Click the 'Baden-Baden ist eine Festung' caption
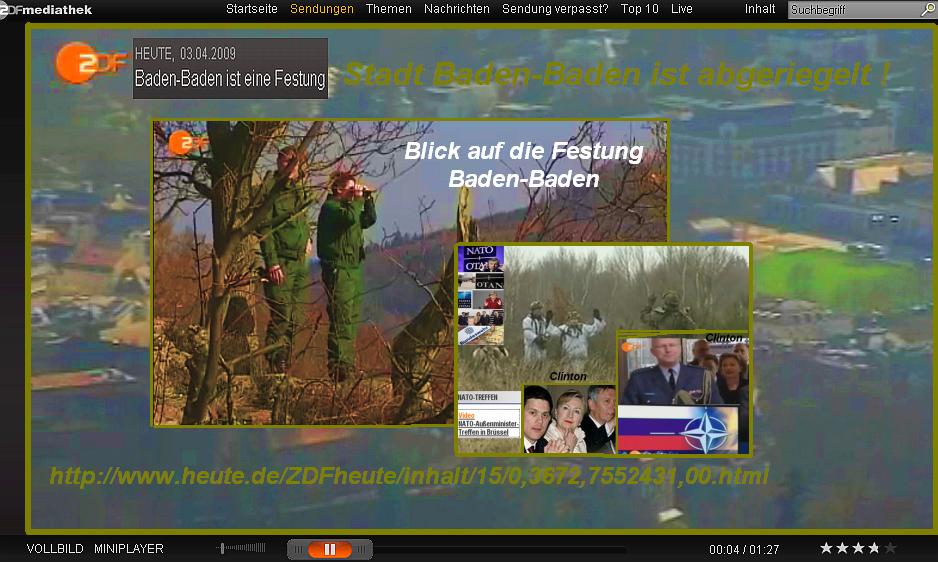This screenshot has height=562, width=938. tap(230, 78)
